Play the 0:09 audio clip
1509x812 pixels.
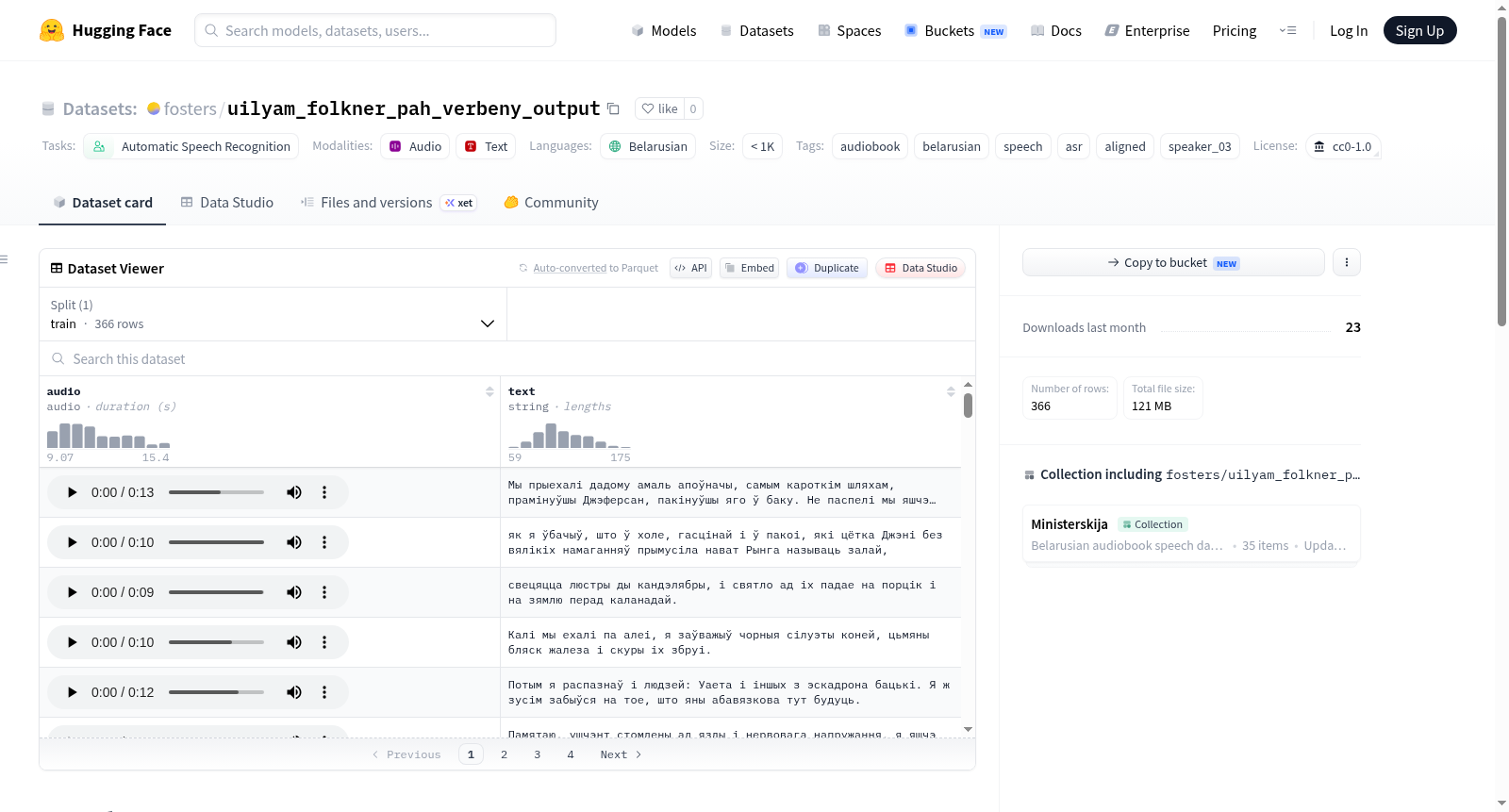tap(72, 592)
